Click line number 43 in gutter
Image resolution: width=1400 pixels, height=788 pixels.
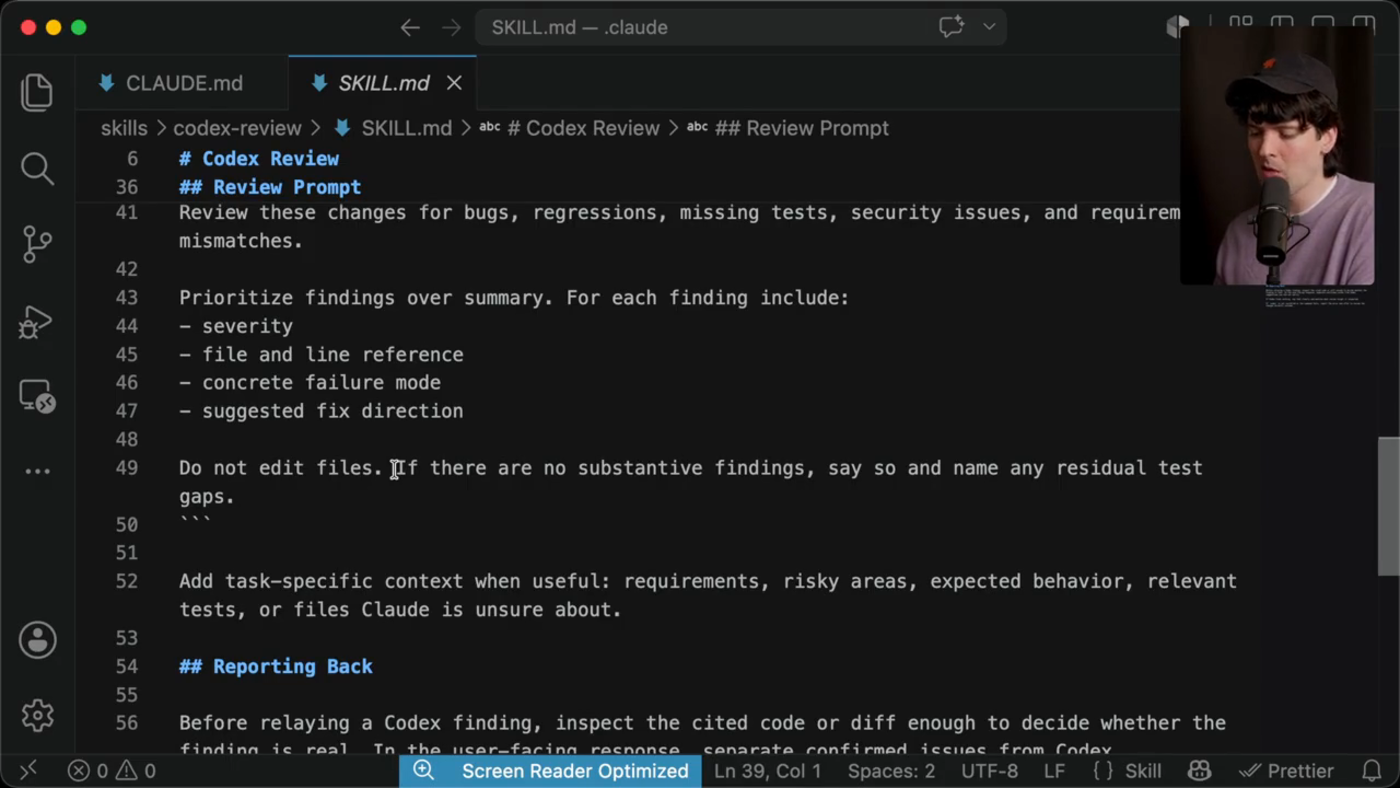click(127, 298)
